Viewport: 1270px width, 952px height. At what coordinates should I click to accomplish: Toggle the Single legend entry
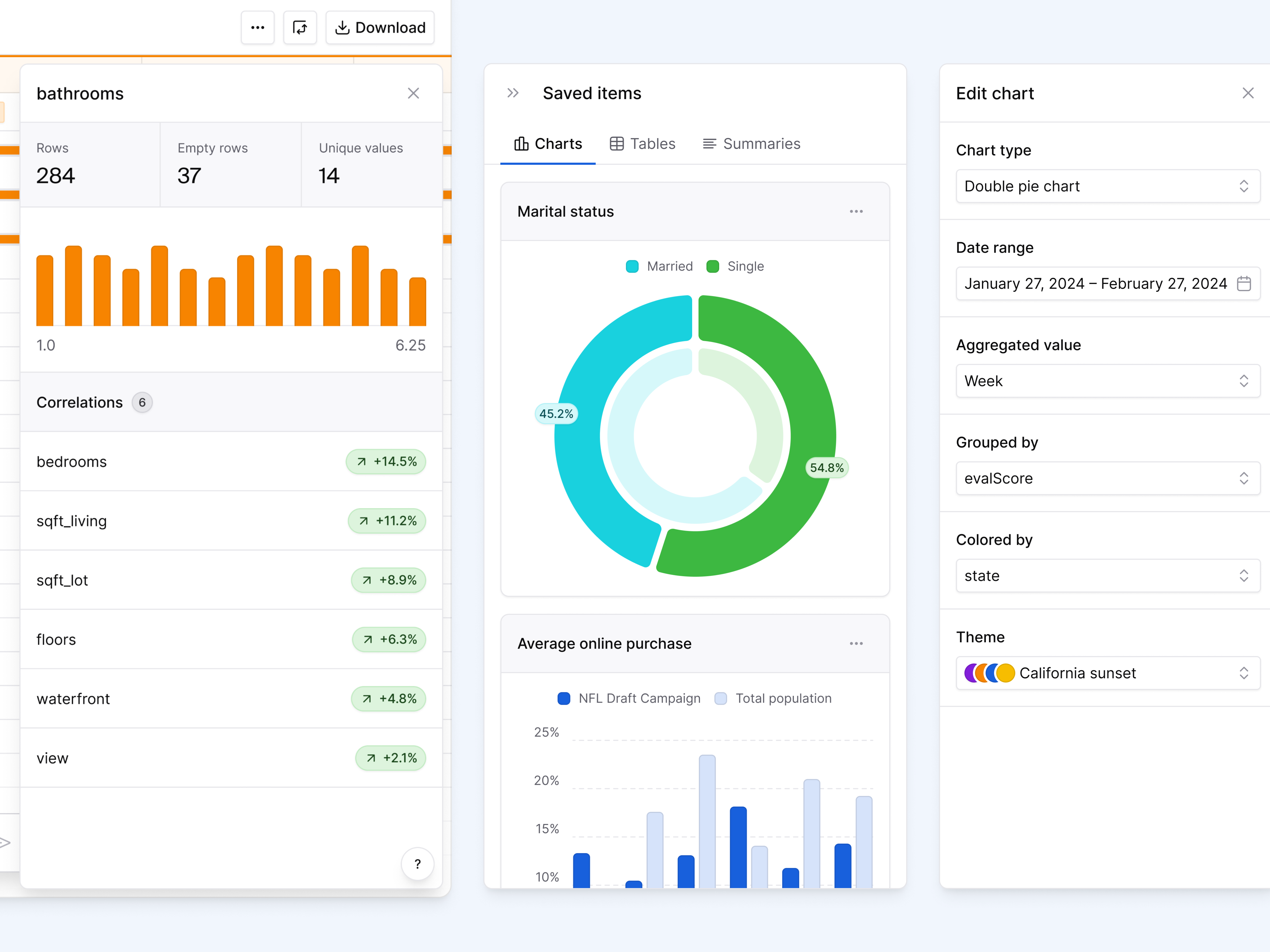point(736,266)
